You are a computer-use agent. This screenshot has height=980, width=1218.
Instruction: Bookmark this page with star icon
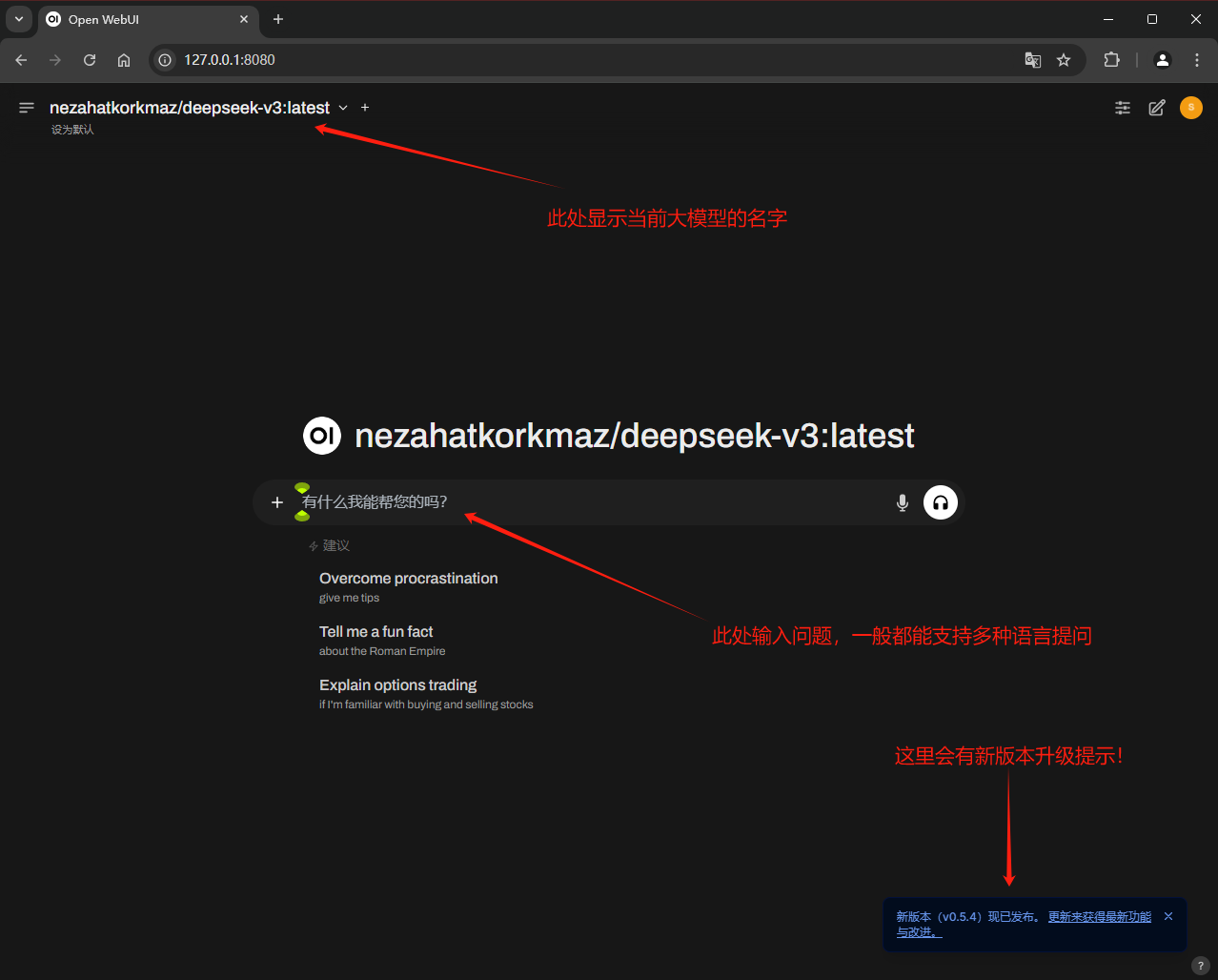click(x=1064, y=60)
